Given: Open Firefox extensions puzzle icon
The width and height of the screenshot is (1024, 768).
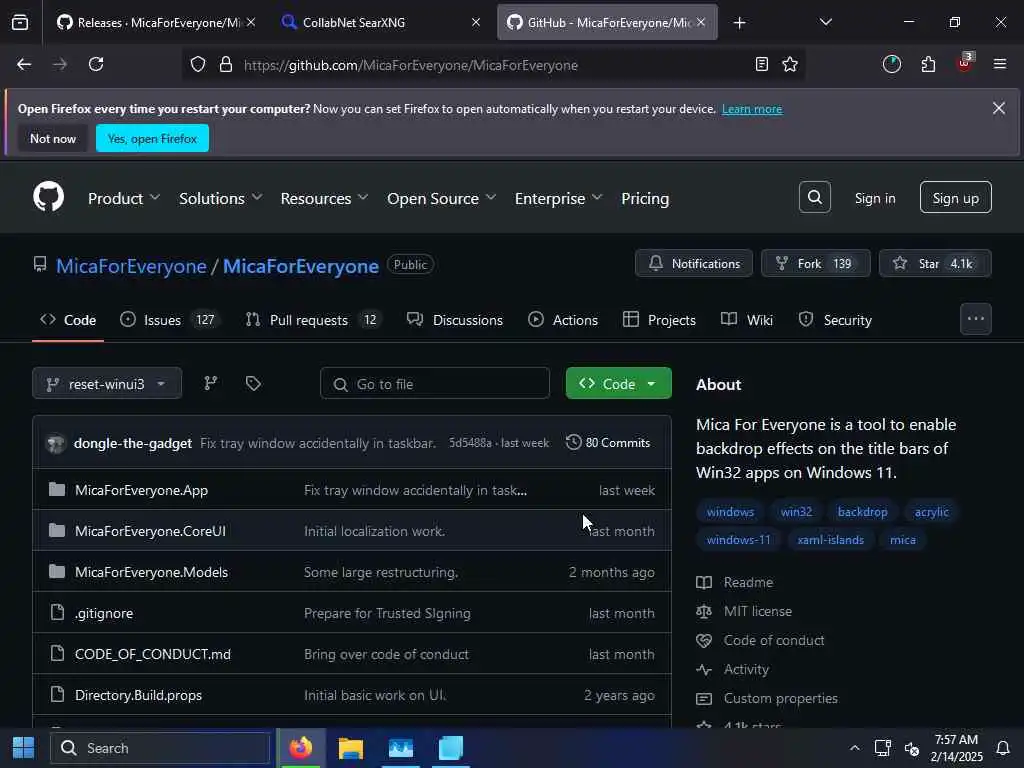Looking at the screenshot, I should (928, 64).
